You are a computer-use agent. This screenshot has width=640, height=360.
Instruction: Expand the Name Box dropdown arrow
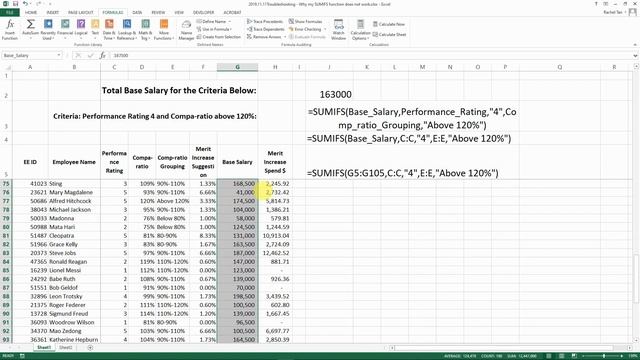point(59,55)
